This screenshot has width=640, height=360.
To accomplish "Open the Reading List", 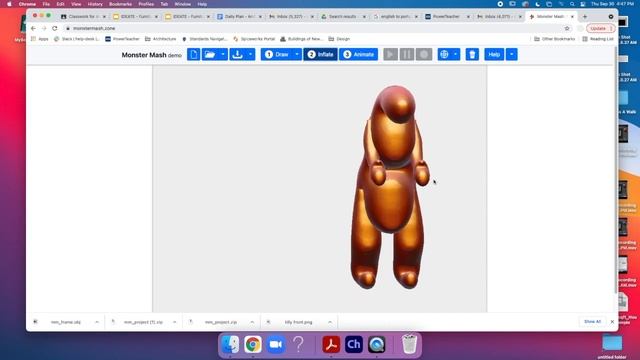I will [598, 39].
